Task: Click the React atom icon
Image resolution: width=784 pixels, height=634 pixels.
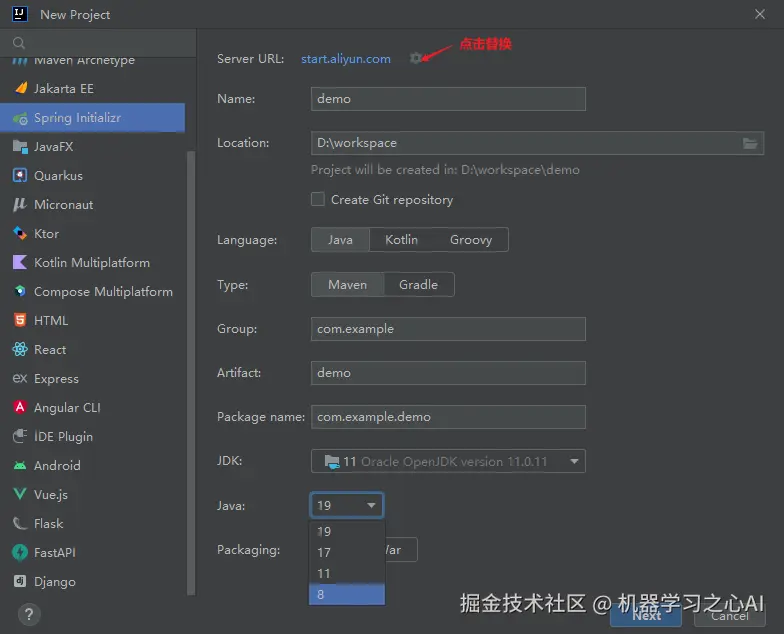Action: (20, 350)
